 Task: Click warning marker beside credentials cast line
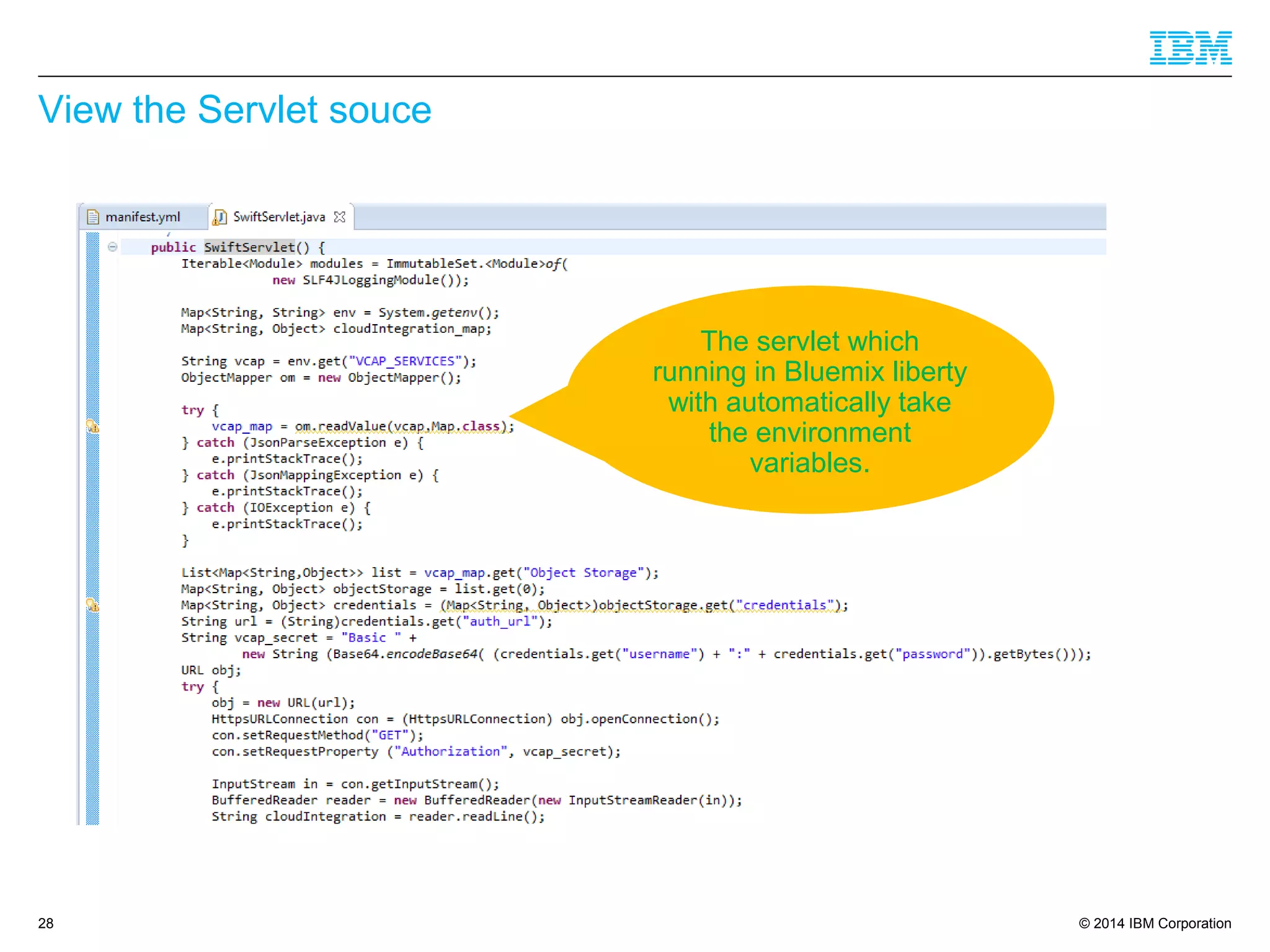tap(92, 604)
